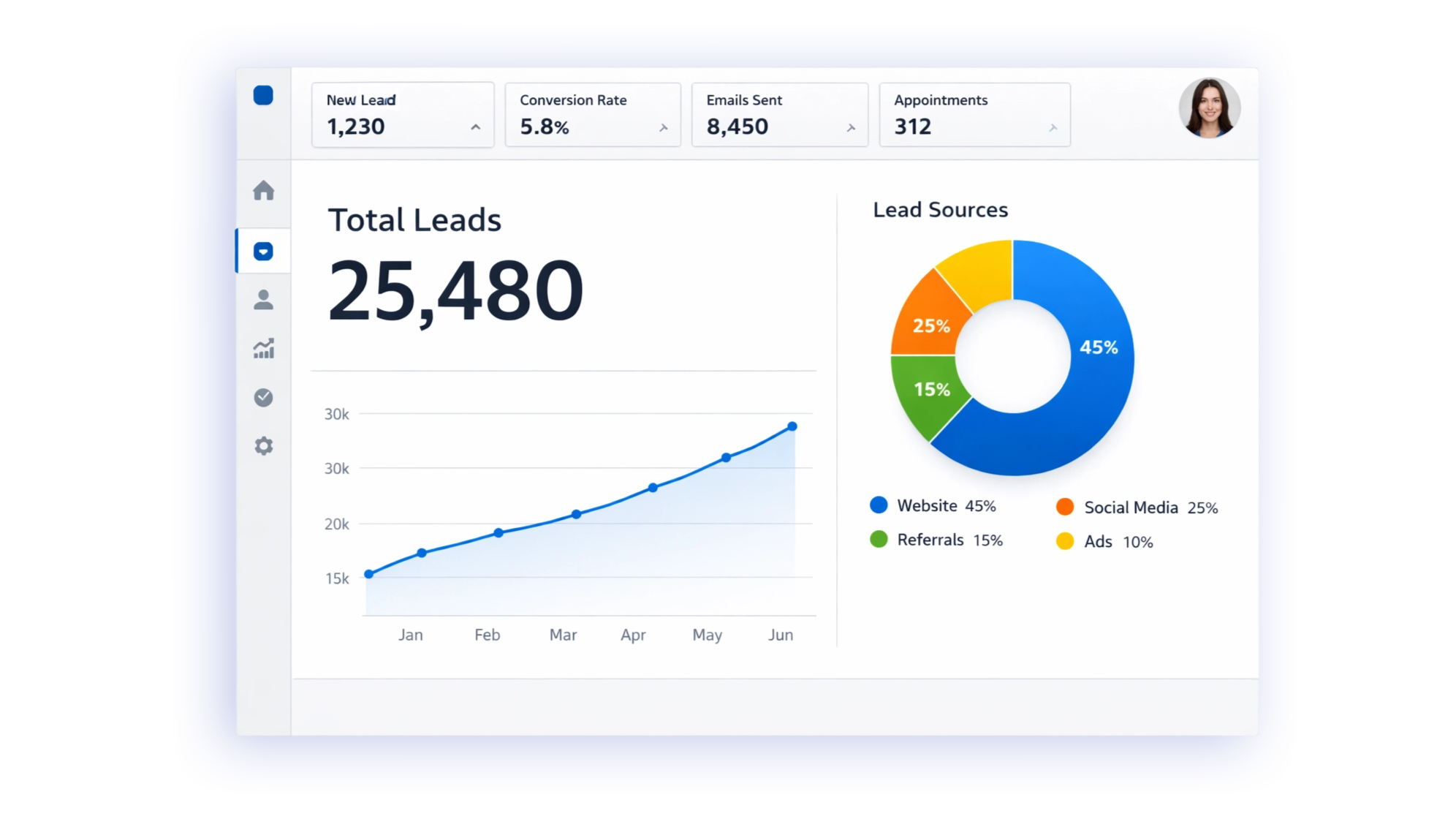Toggle Referrals legend green dot
The width and height of the screenshot is (1456, 819).
(879, 540)
